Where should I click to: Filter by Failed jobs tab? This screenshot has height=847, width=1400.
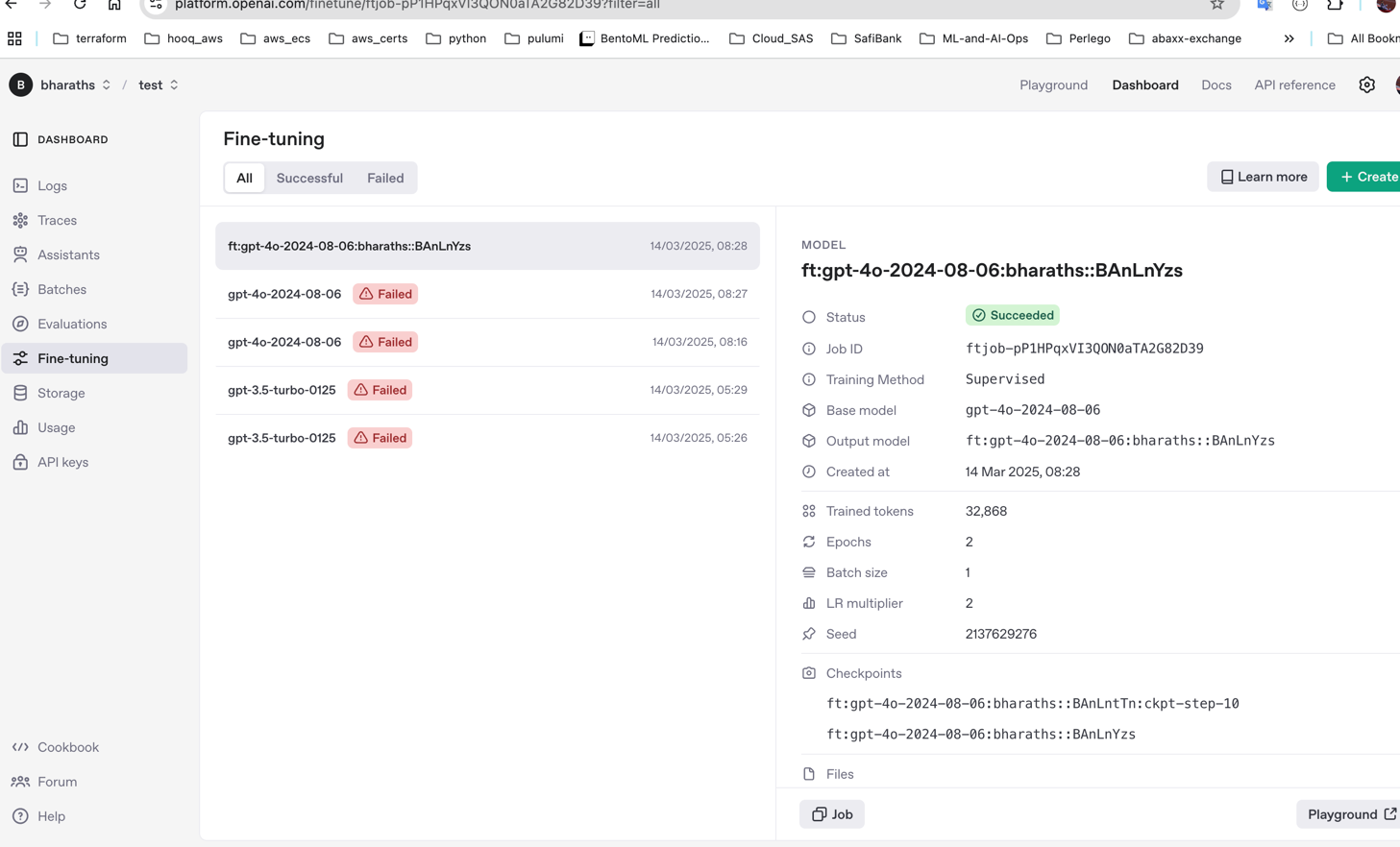tap(385, 178)
